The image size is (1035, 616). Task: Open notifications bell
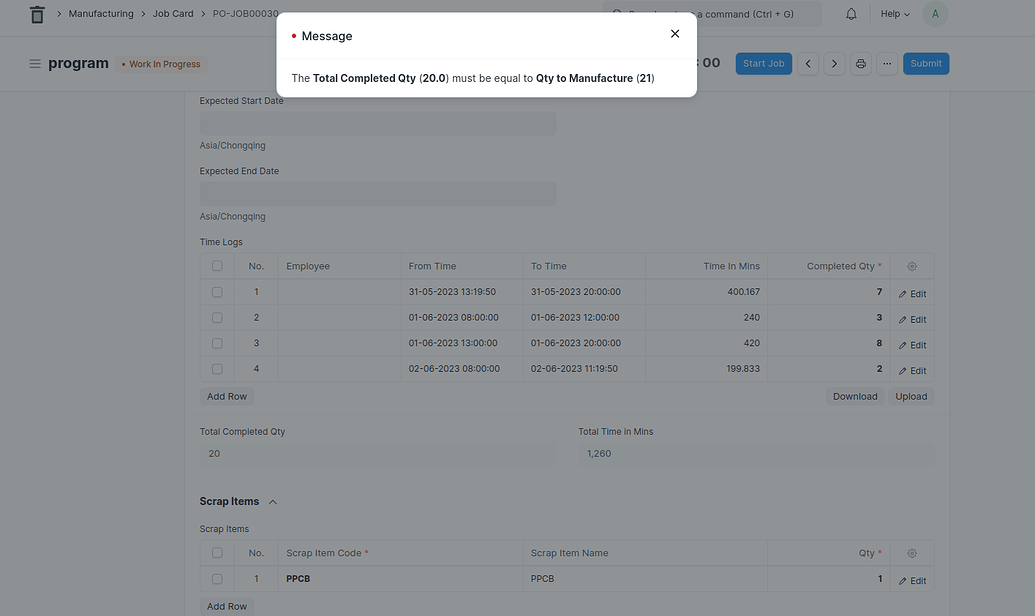point(849,13)
